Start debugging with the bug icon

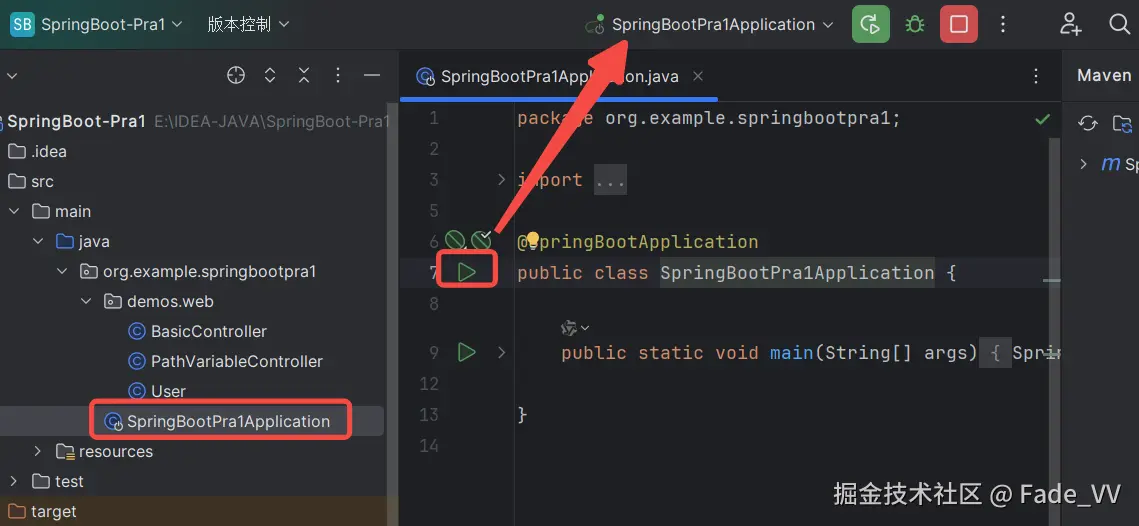(x=915, y=24)
